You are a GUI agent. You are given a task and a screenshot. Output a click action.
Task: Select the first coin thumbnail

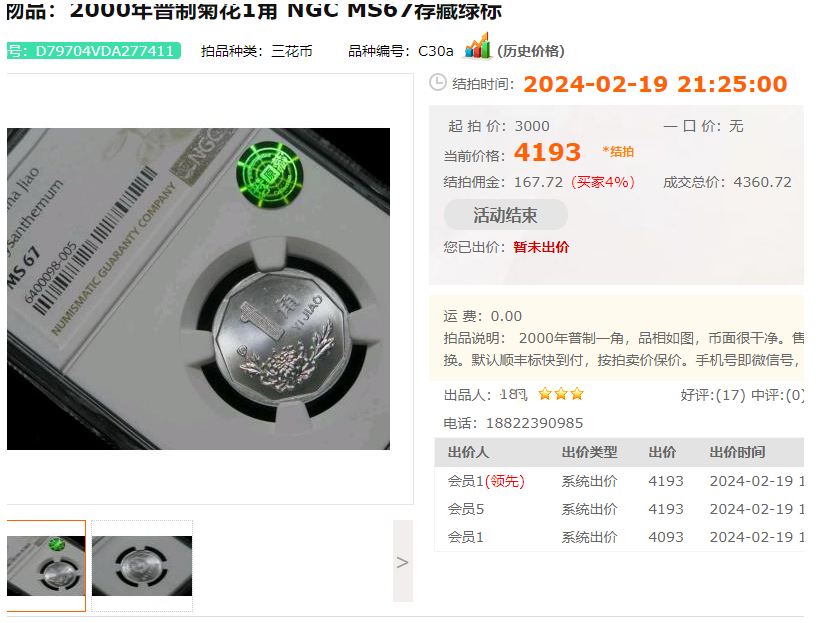pyautogui.click(x=46, y=566)
